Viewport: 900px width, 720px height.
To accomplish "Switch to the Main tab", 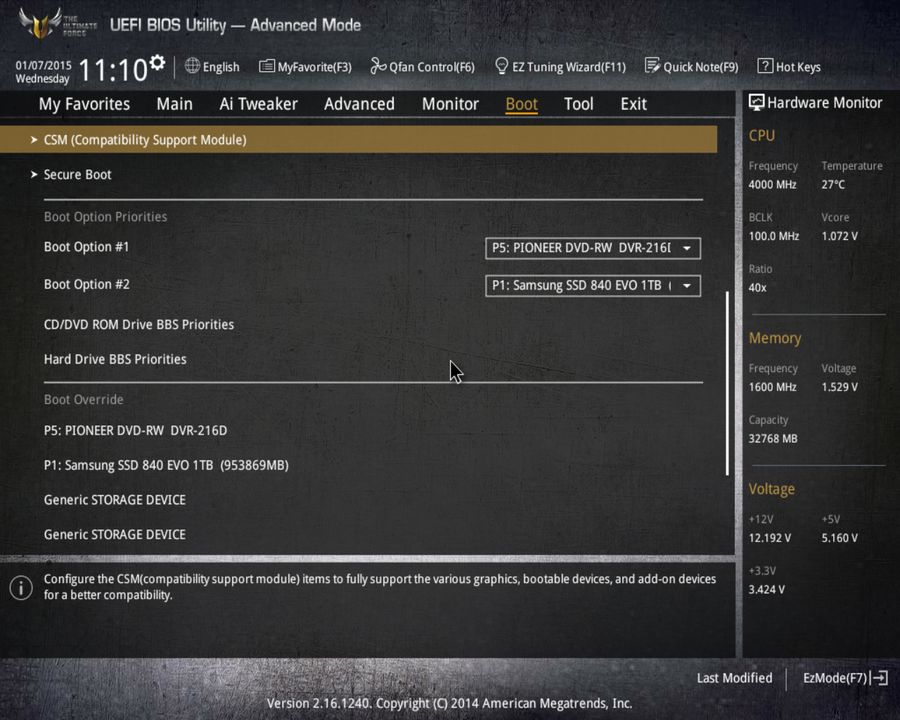I will click(174, 104).
